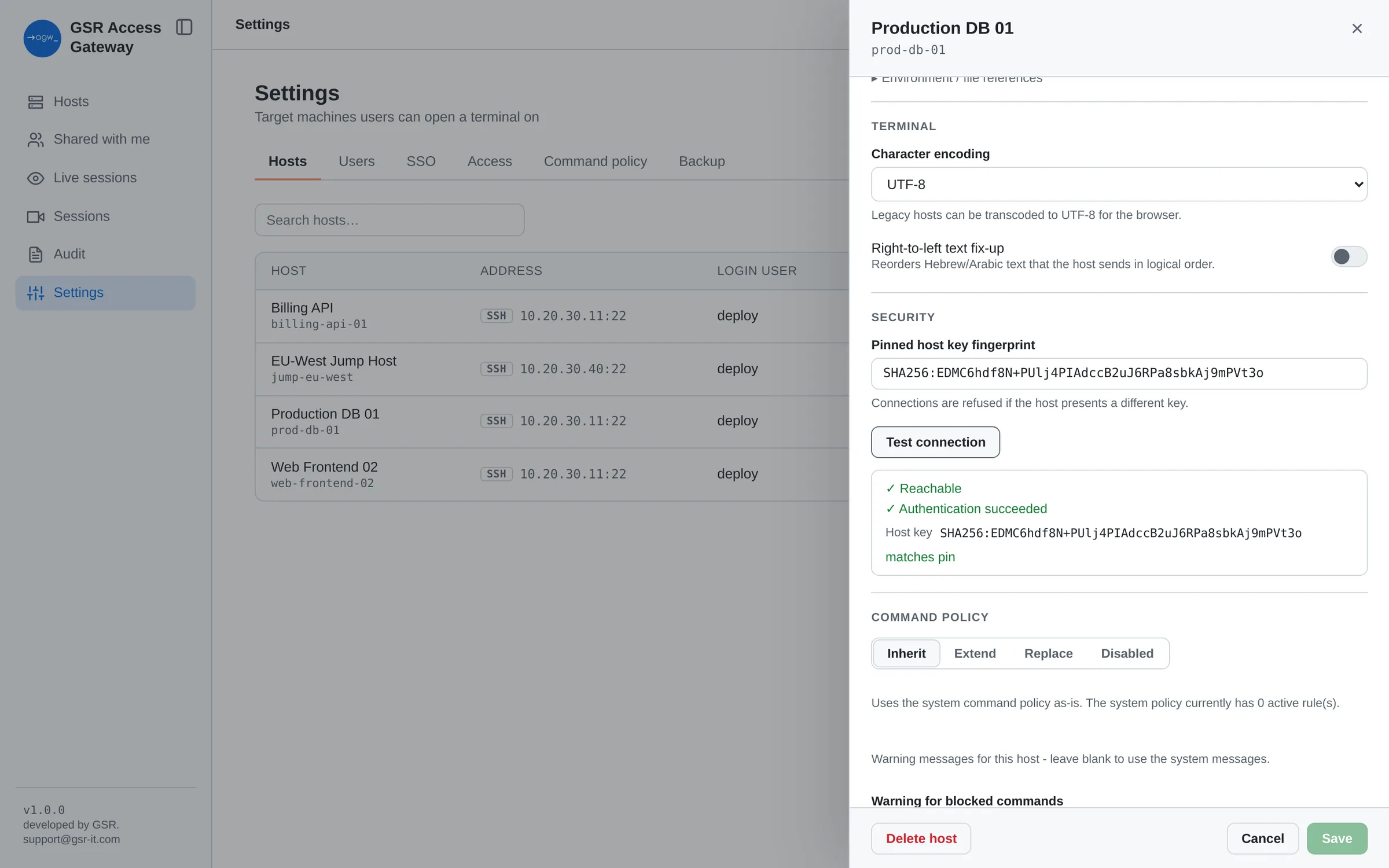This screenshot has height=868, width=1389.
Task: Click the ADDRESS column header
Action: tap(511, 271)
